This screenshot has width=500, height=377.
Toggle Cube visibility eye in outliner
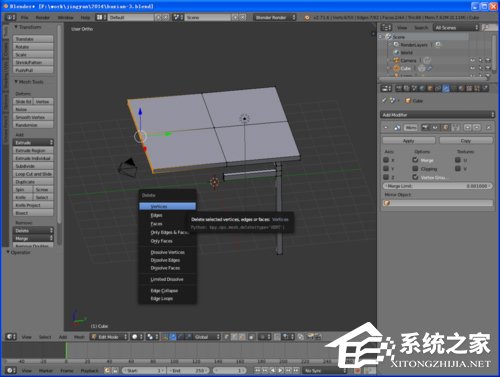tap(472, 68)
